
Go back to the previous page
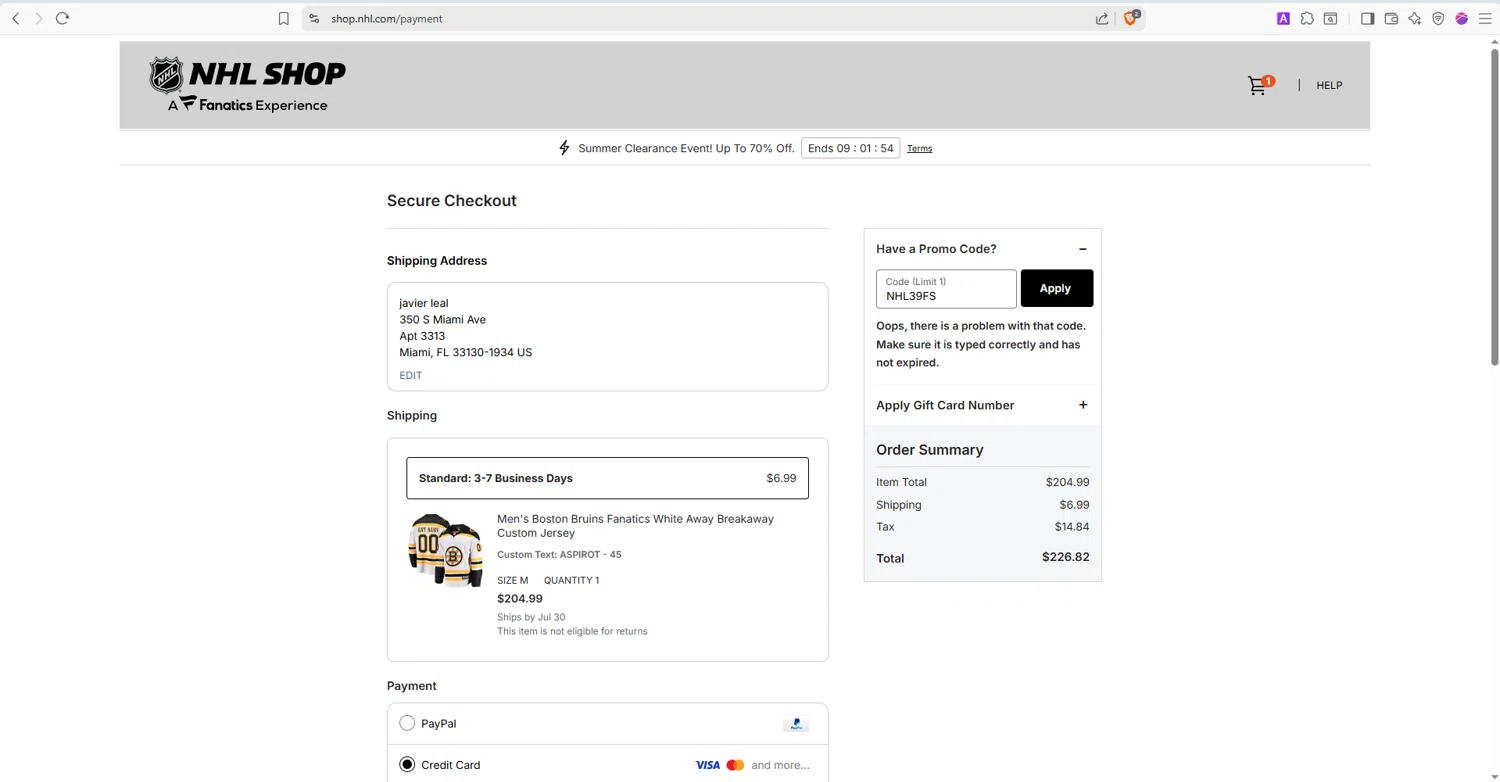(16, 18)
